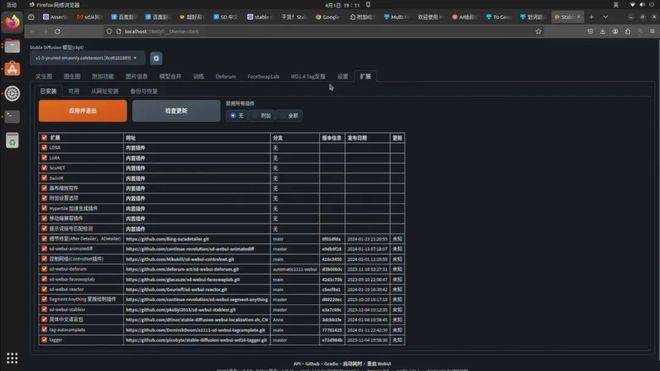This screenshot has width=660, height=371.
Task: Open the sd-webui-segment-anything GitHub link
Action: (x=197, y=300)
